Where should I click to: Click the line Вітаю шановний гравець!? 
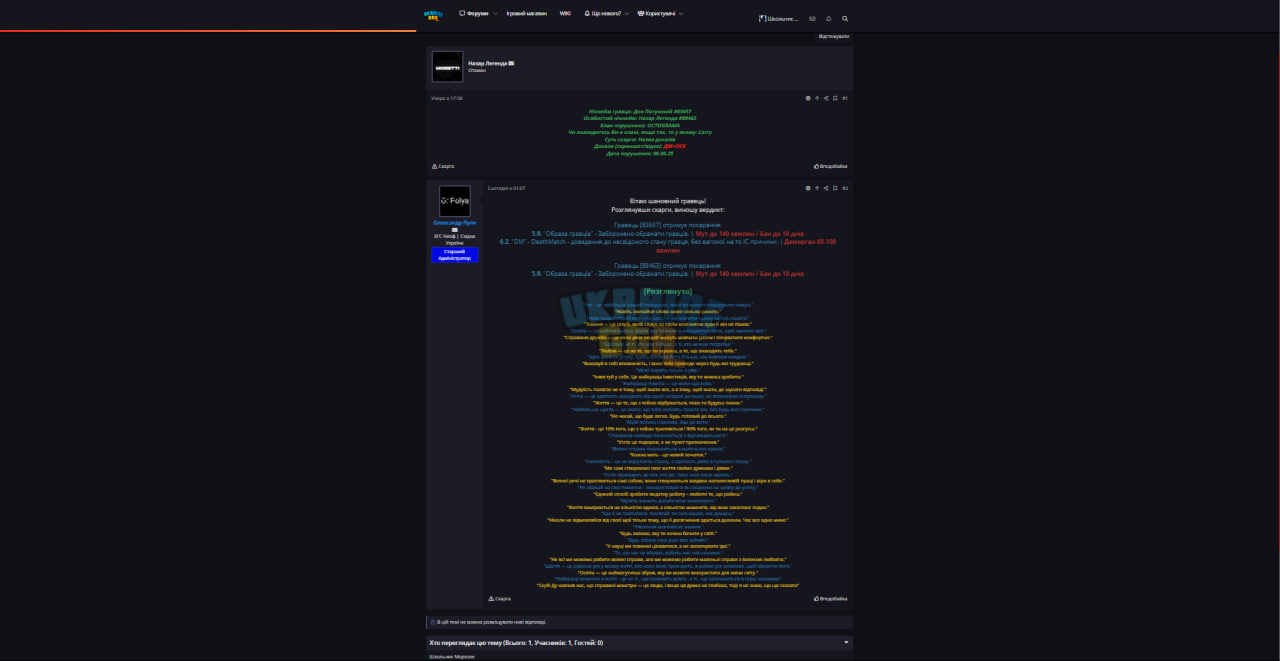pos(668,203)
